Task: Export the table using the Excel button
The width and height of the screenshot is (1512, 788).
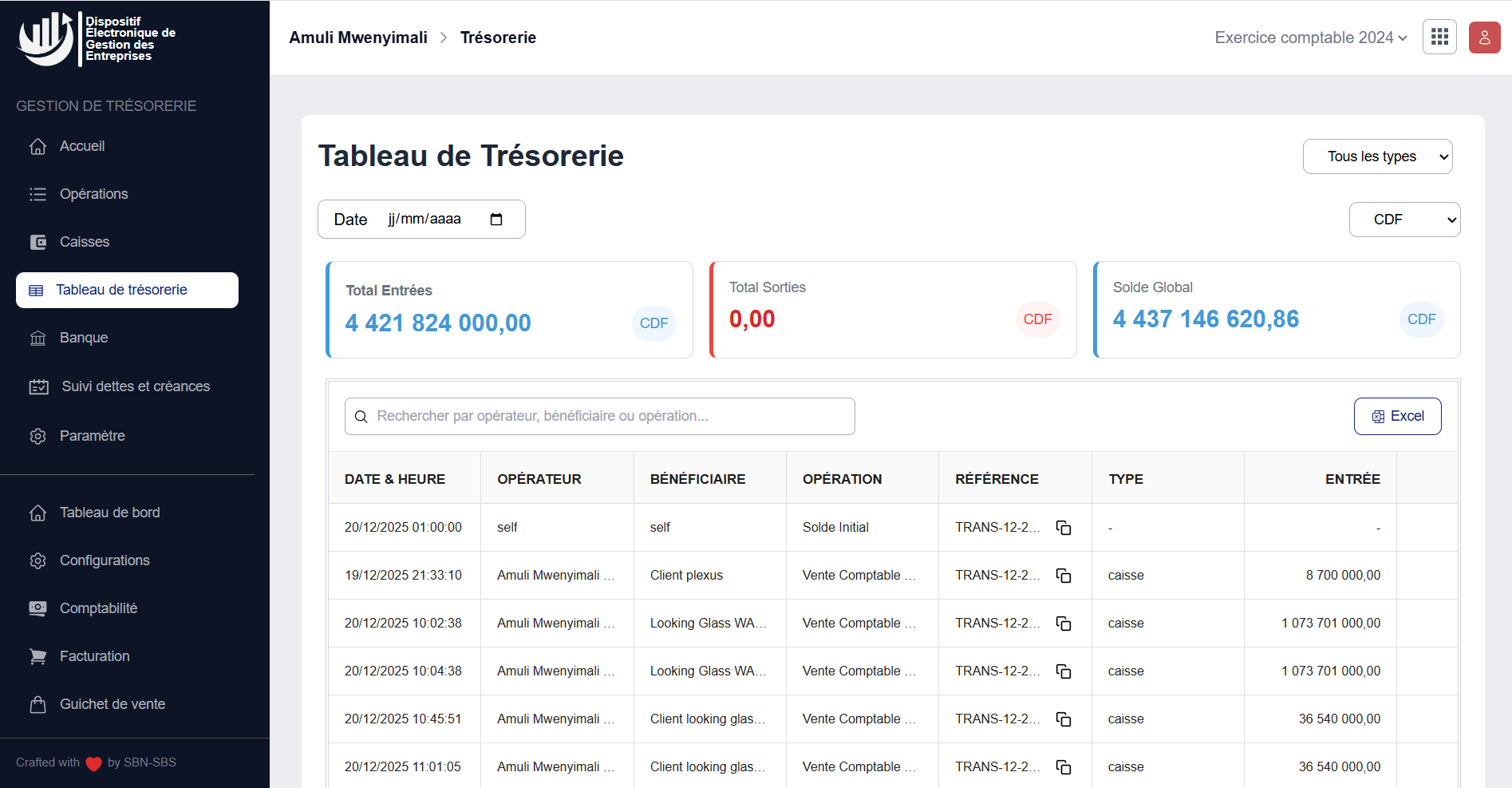Action: (x=1397, y=416)
